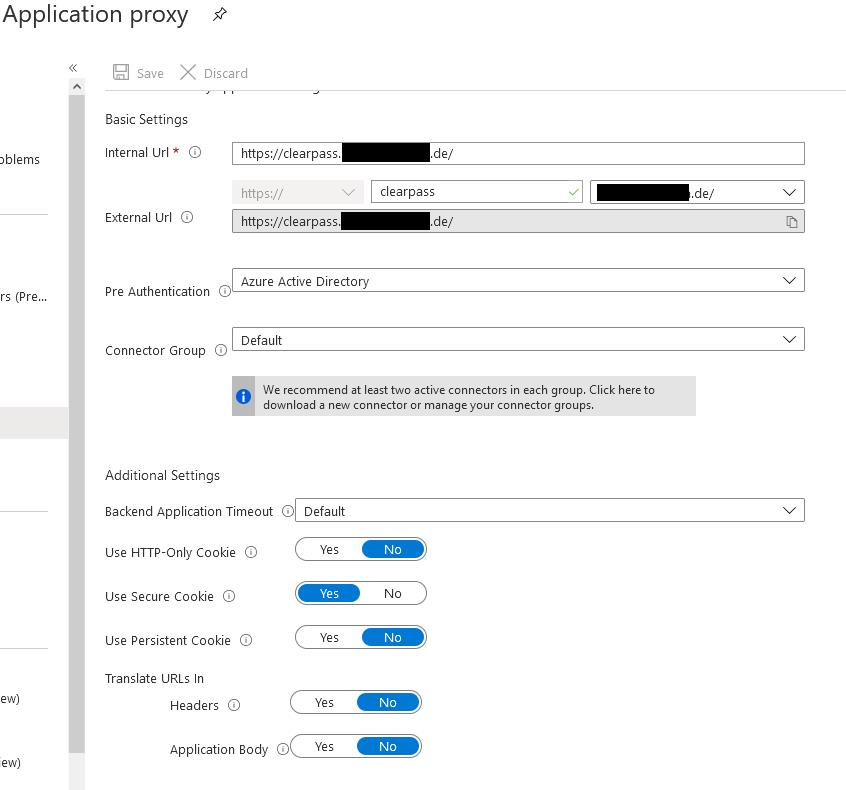Image resolution: width=846 pixels, height=790 pixels.
Task: Collapse the left navigation pane
Action: pos(72,67)
